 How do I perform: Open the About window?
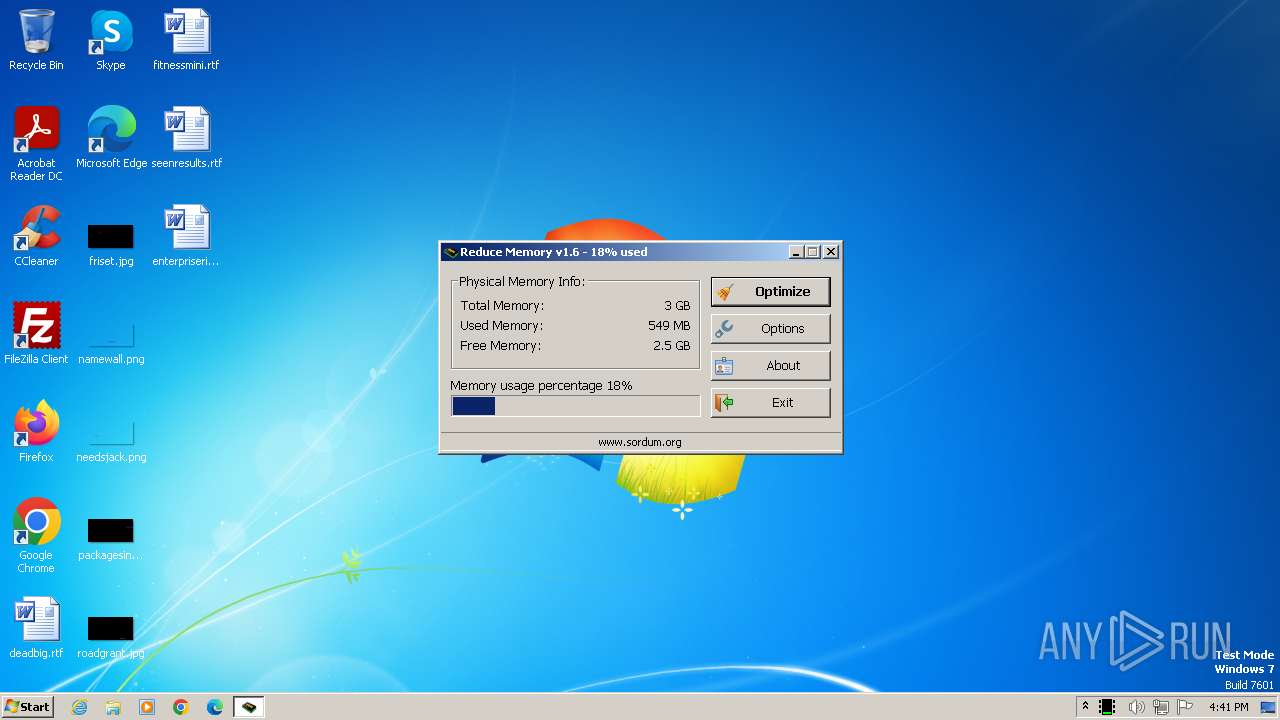pos(770,366)
